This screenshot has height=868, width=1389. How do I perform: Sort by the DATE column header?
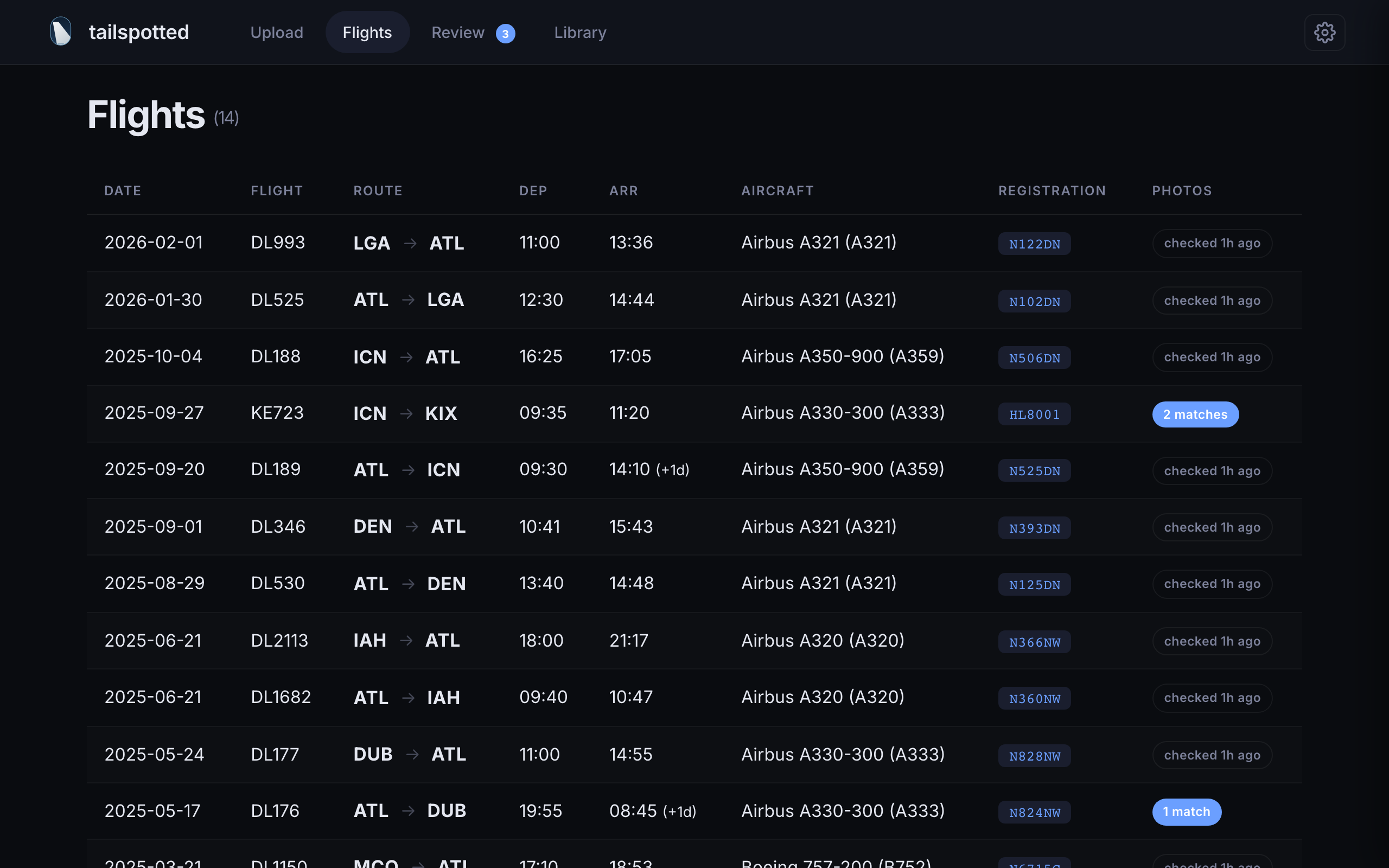click(123, 190)
